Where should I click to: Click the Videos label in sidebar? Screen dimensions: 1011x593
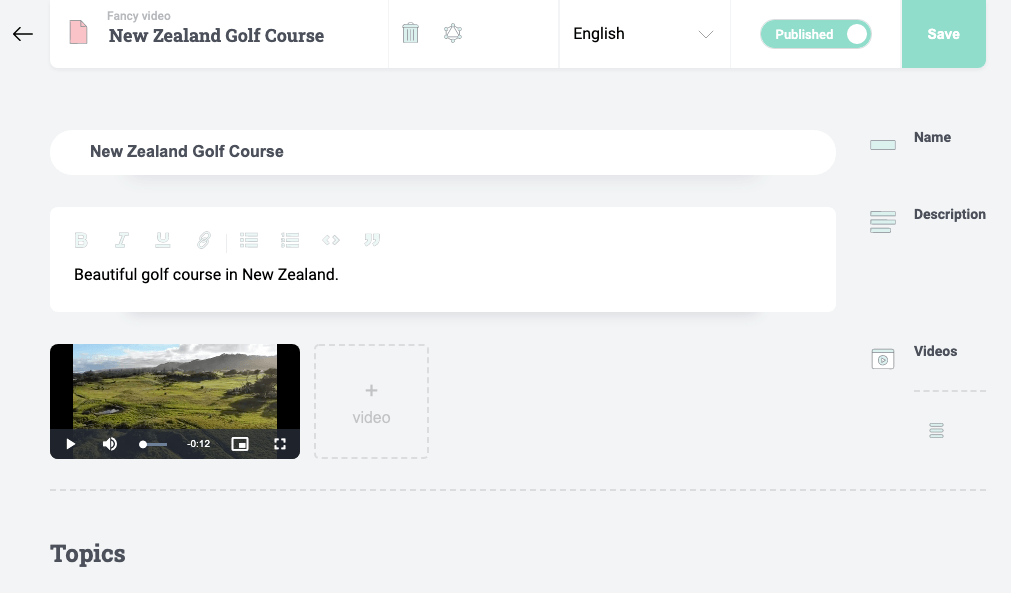coord(935,351)
